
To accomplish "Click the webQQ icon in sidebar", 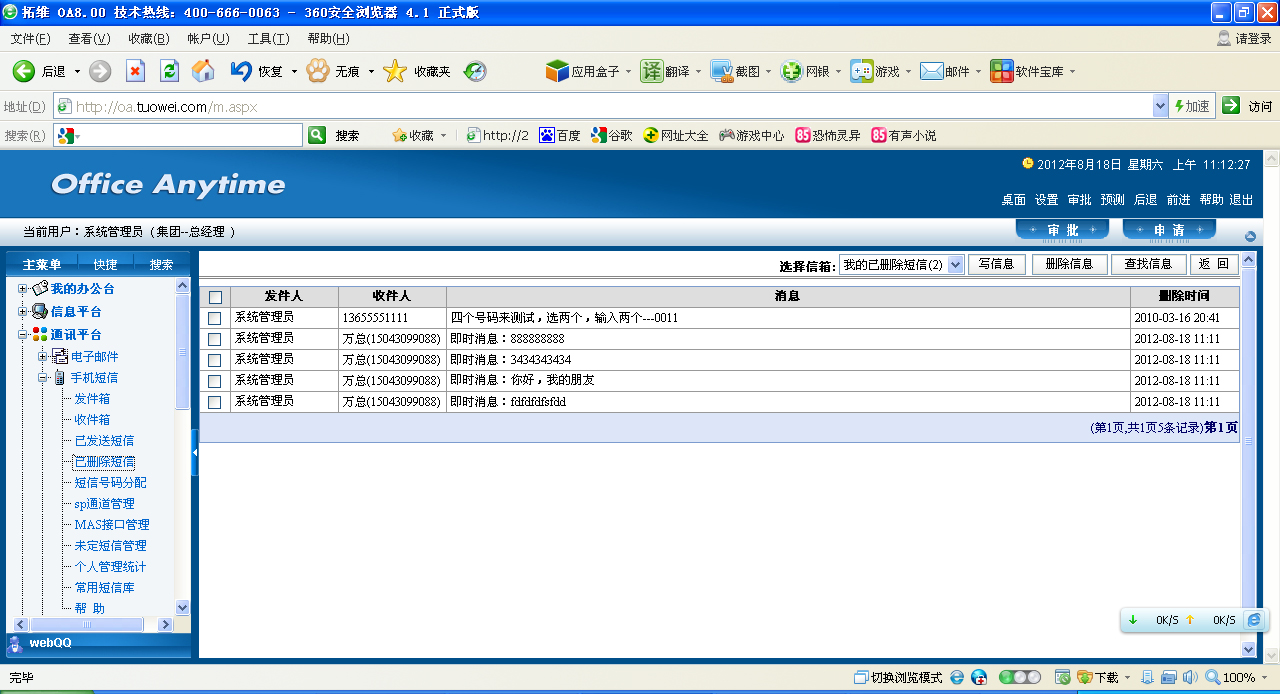I will [x=16, y=644].
